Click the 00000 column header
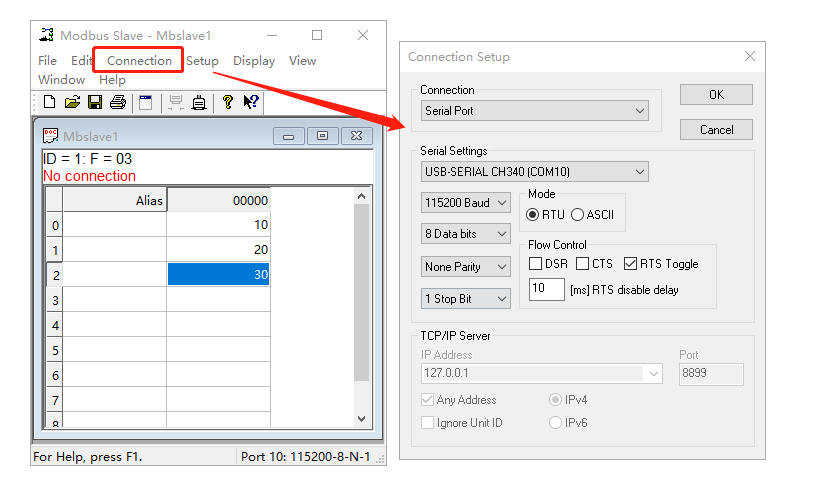Image resolution: width=826 pixels, height=498 pixels. [x=219, y=200]
